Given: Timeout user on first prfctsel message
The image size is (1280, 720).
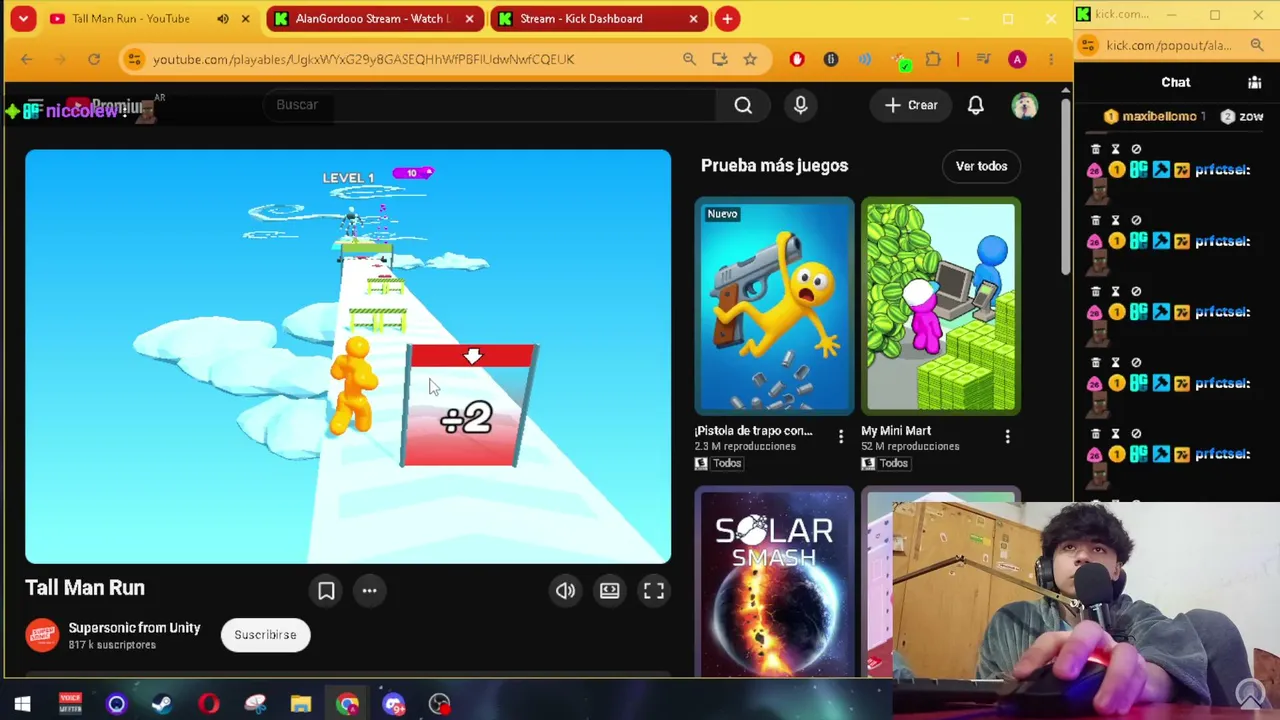Looking at the screenshot, I should tap(1116, 149).
